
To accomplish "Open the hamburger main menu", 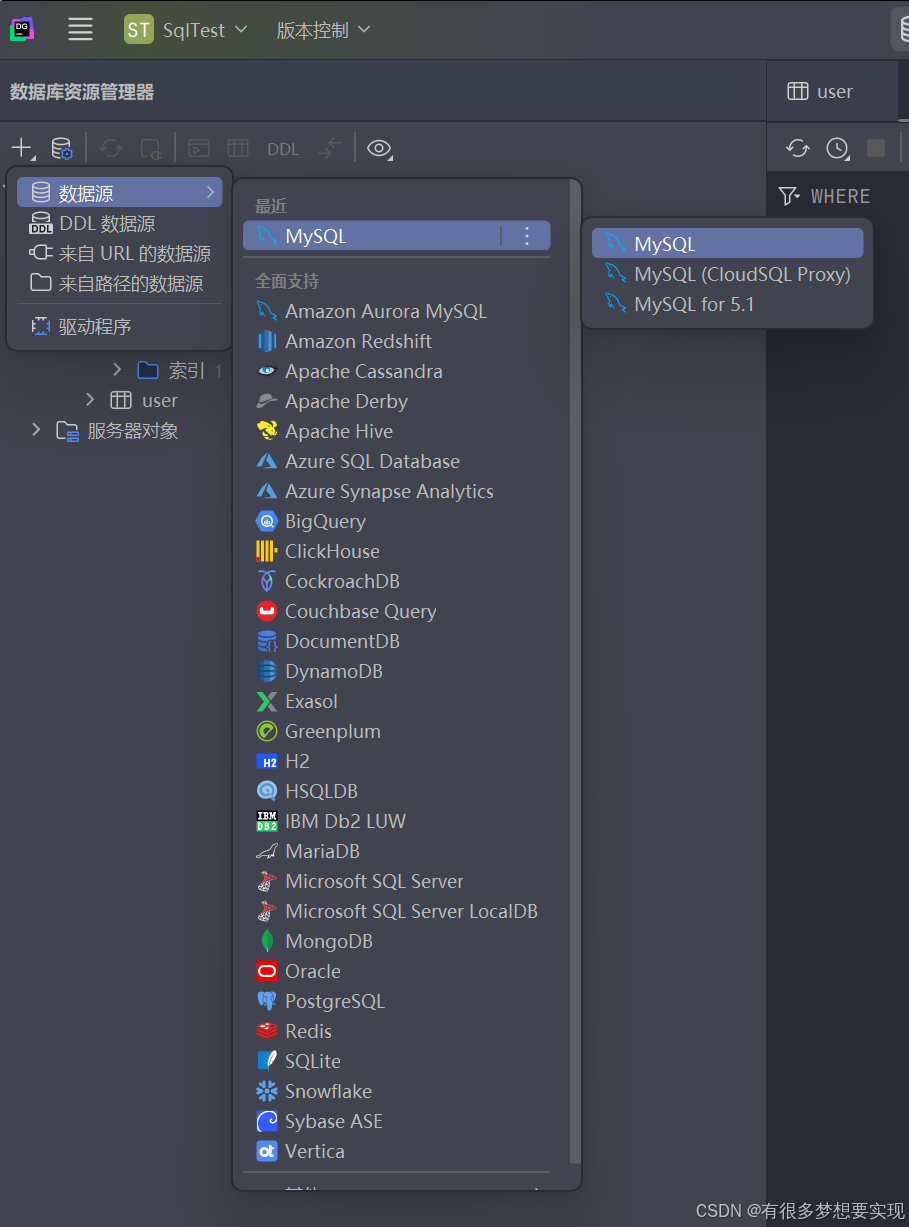I will pyautogui.click(x=80, y=29).
